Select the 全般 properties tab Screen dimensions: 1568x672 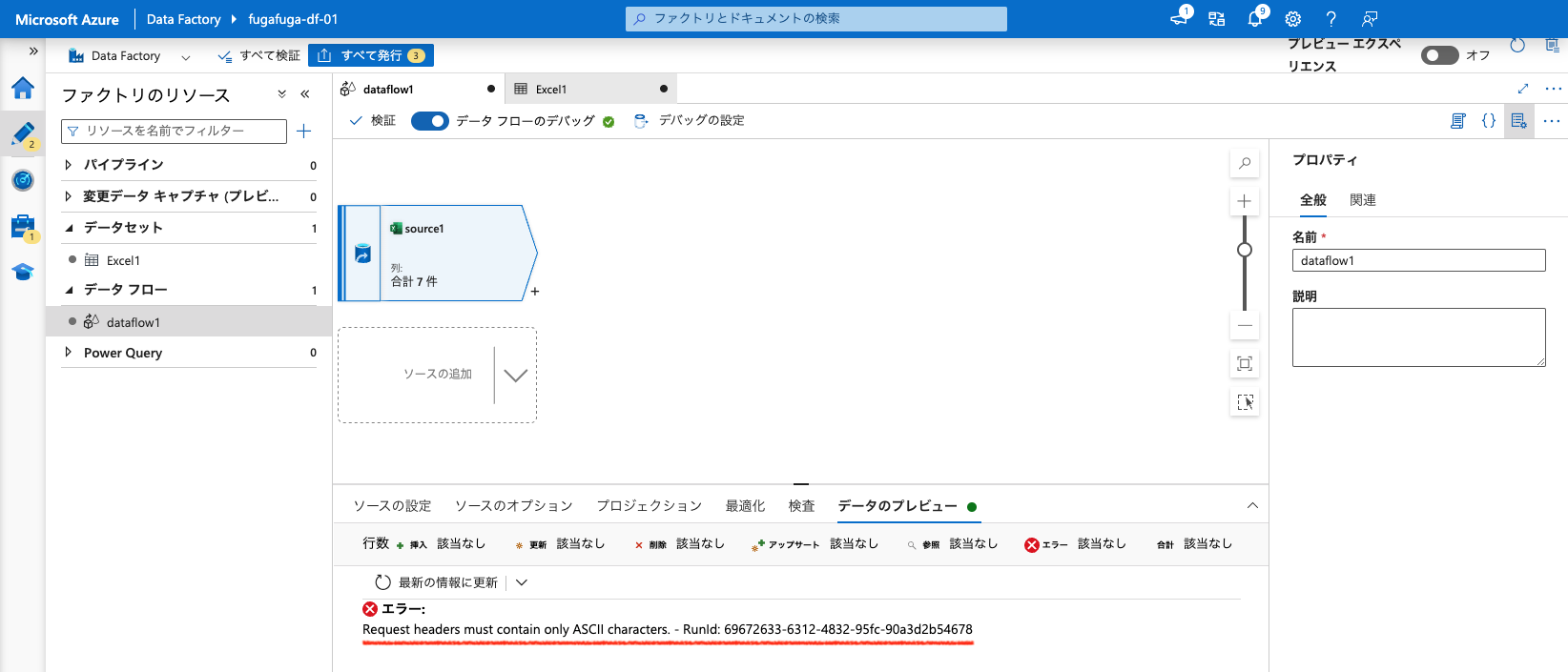coord(1313,200)
